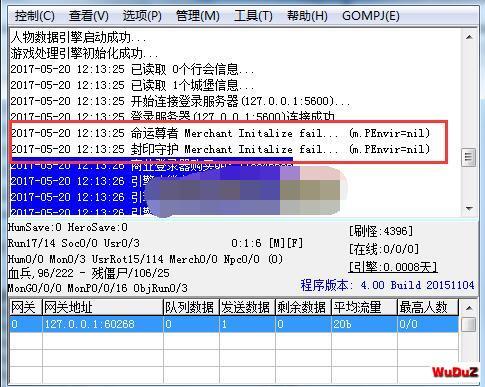Open the 选项(P) menu
The height and width of the screenshot is (387, 485).
point(142,16)
